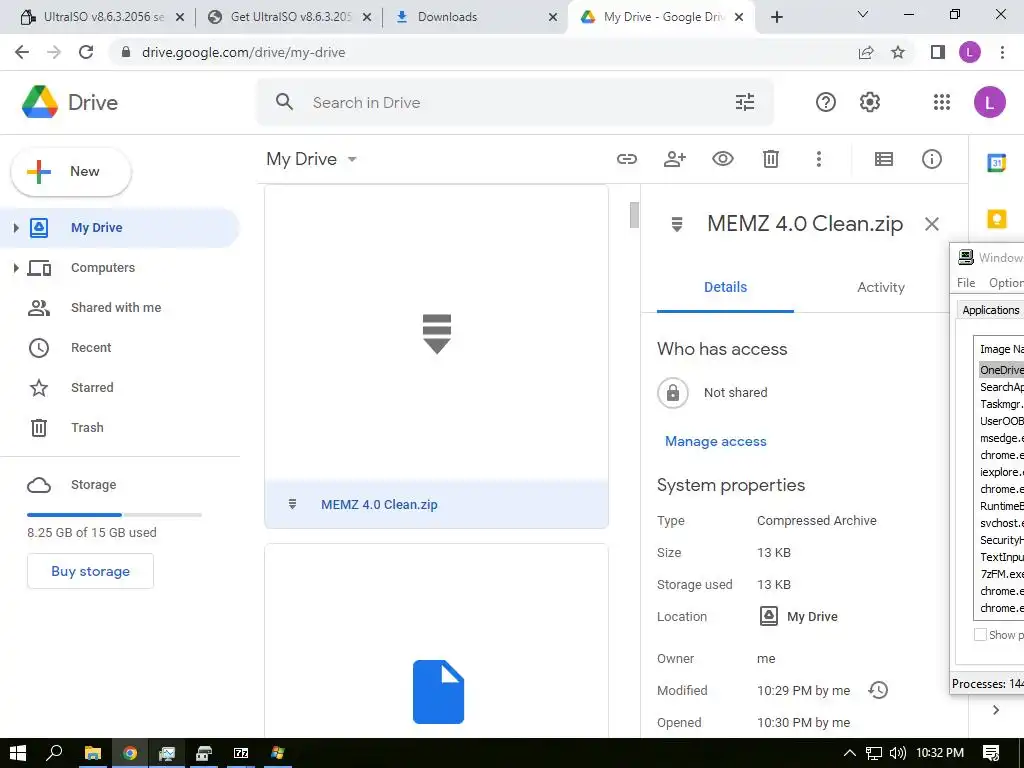The height and width of the screenshot is (768, 1024).
Task: Open Google Keep side panel icon
Action: pos(996,218)
